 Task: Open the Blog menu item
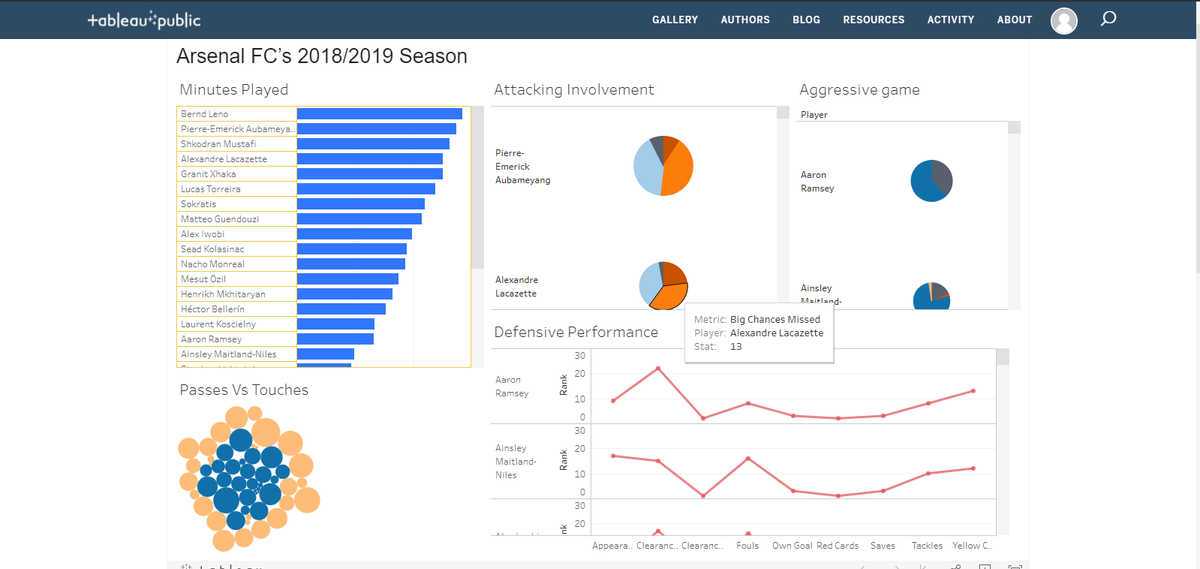pyautogui.click(x=806, y=20)
